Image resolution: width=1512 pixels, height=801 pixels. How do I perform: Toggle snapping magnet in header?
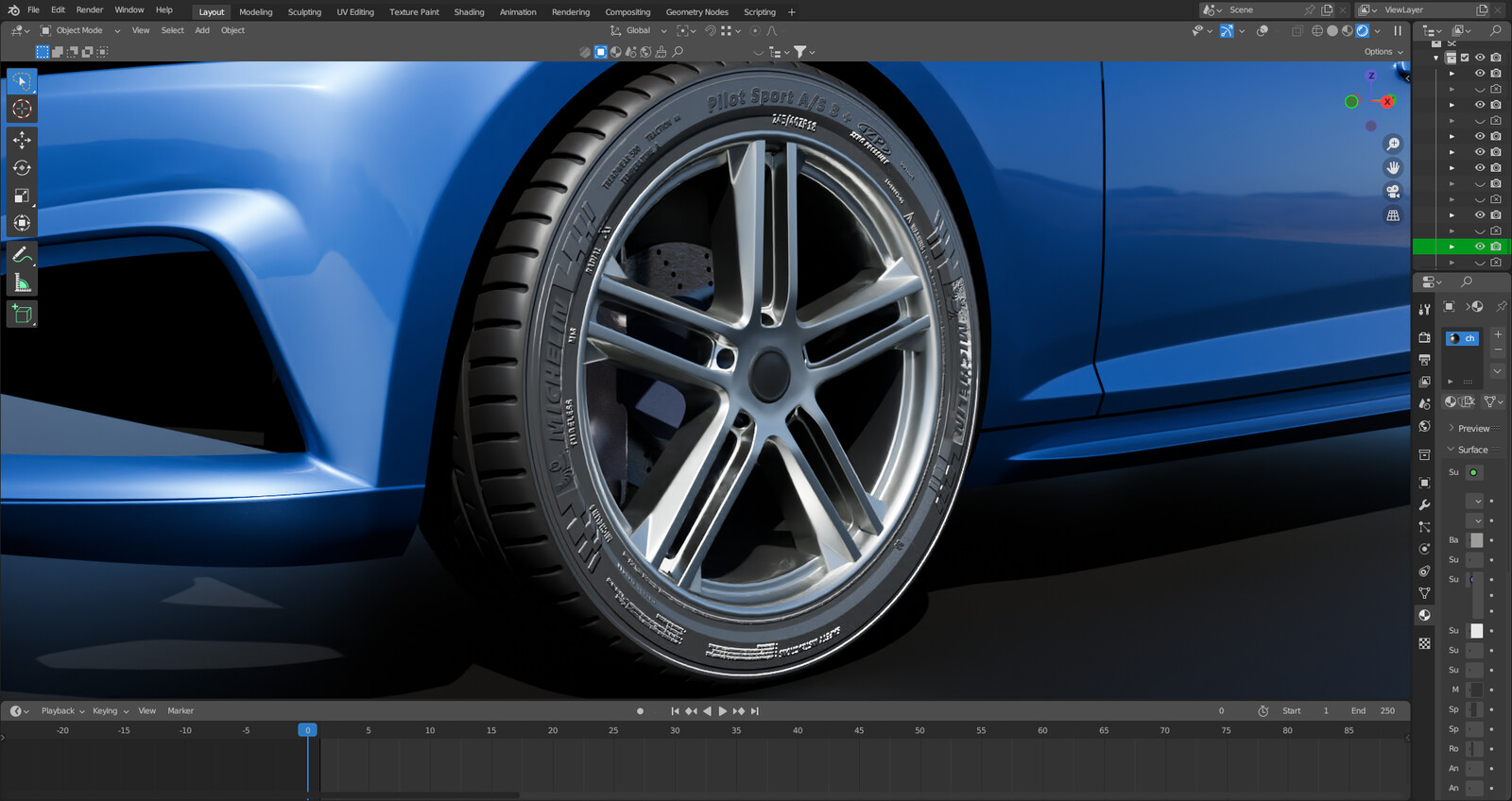[710, 30]
